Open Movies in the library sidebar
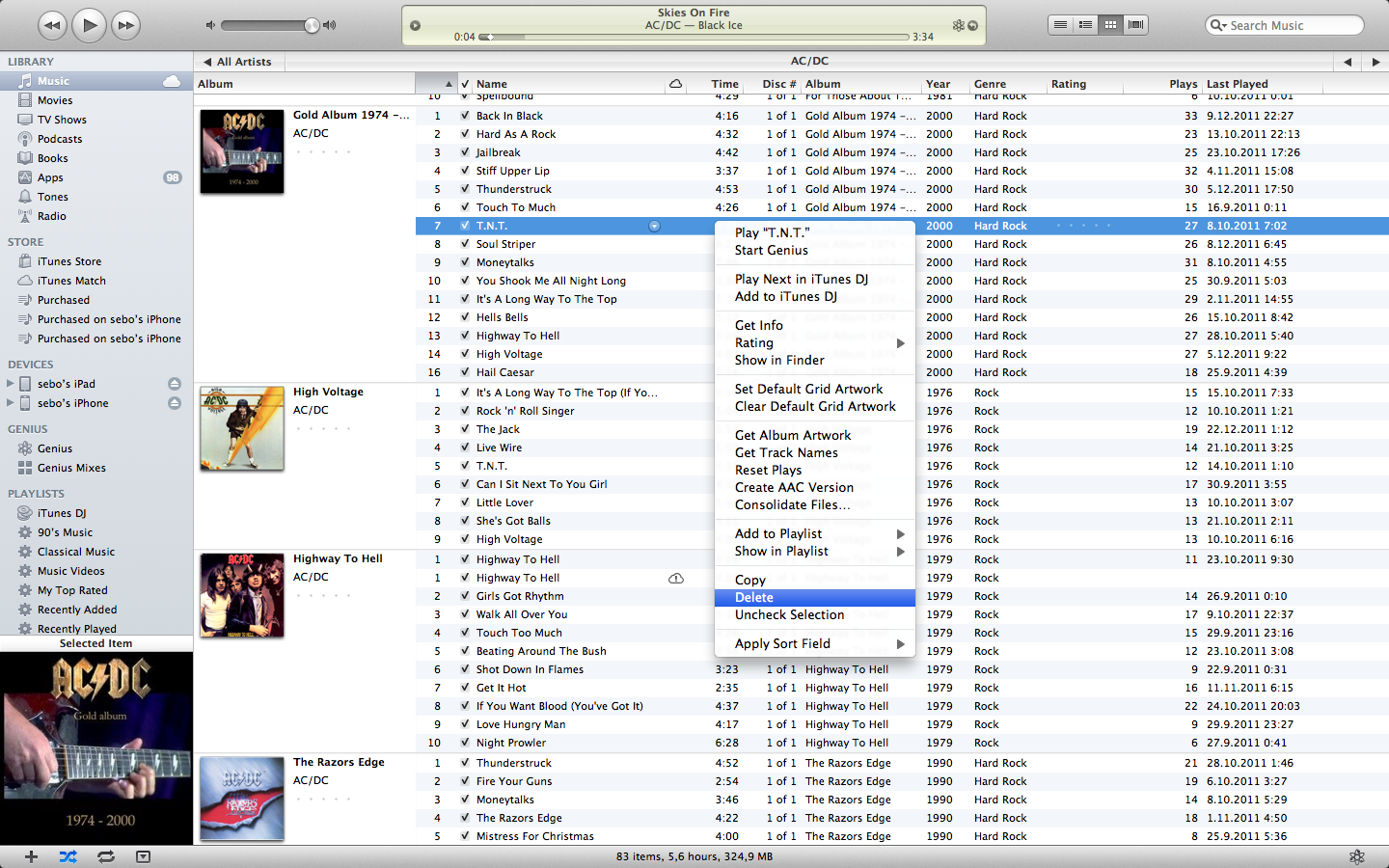Viewport: 1389px width, 868px height. [55, 100]
